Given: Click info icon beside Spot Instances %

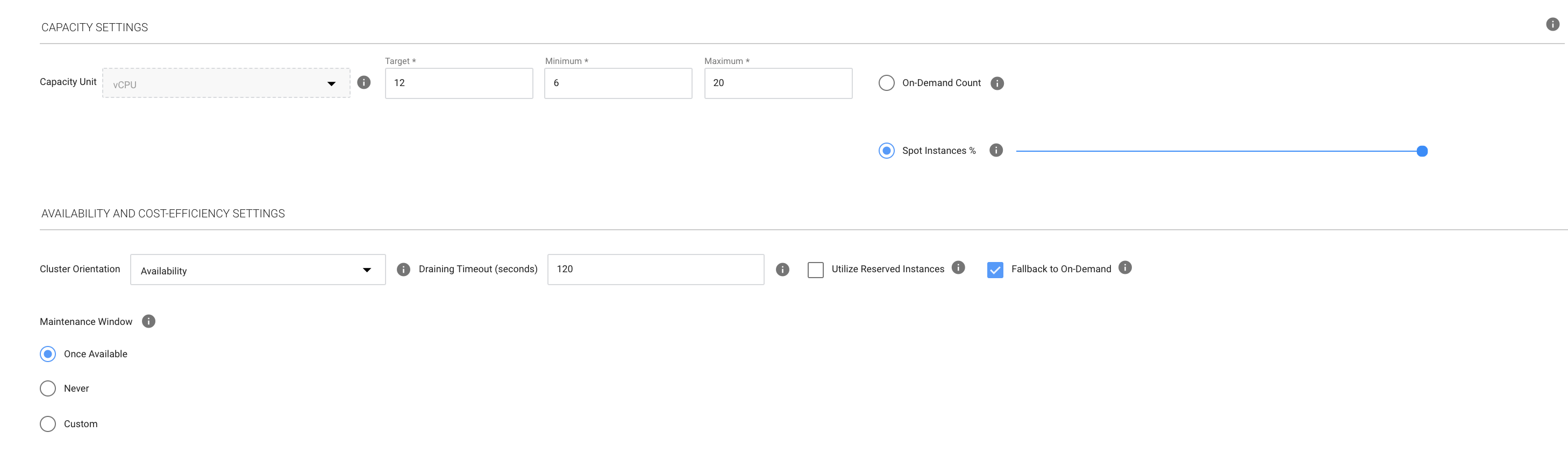Looking at the screenshot, I should click(995, 151).
